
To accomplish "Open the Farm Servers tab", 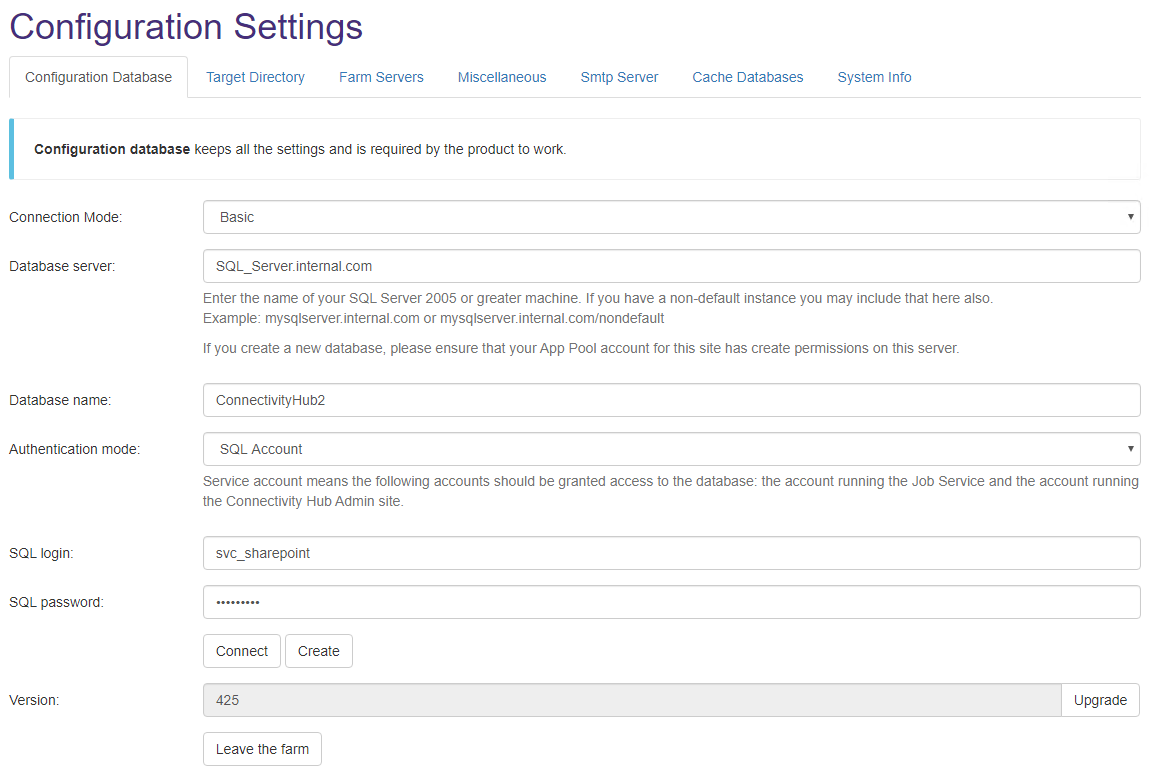I will coord(381,77).
